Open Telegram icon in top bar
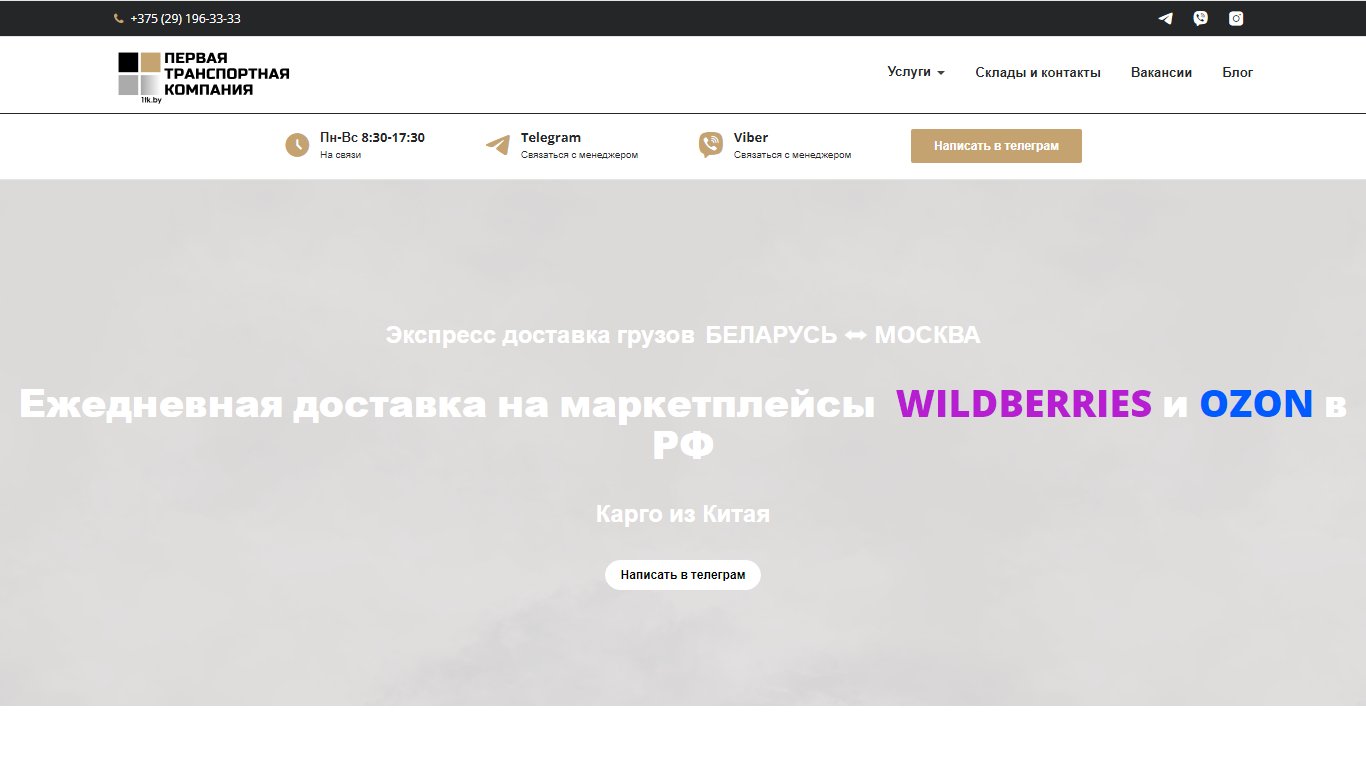Screen dimensions: 1366x768 (x=1165, y=18)
